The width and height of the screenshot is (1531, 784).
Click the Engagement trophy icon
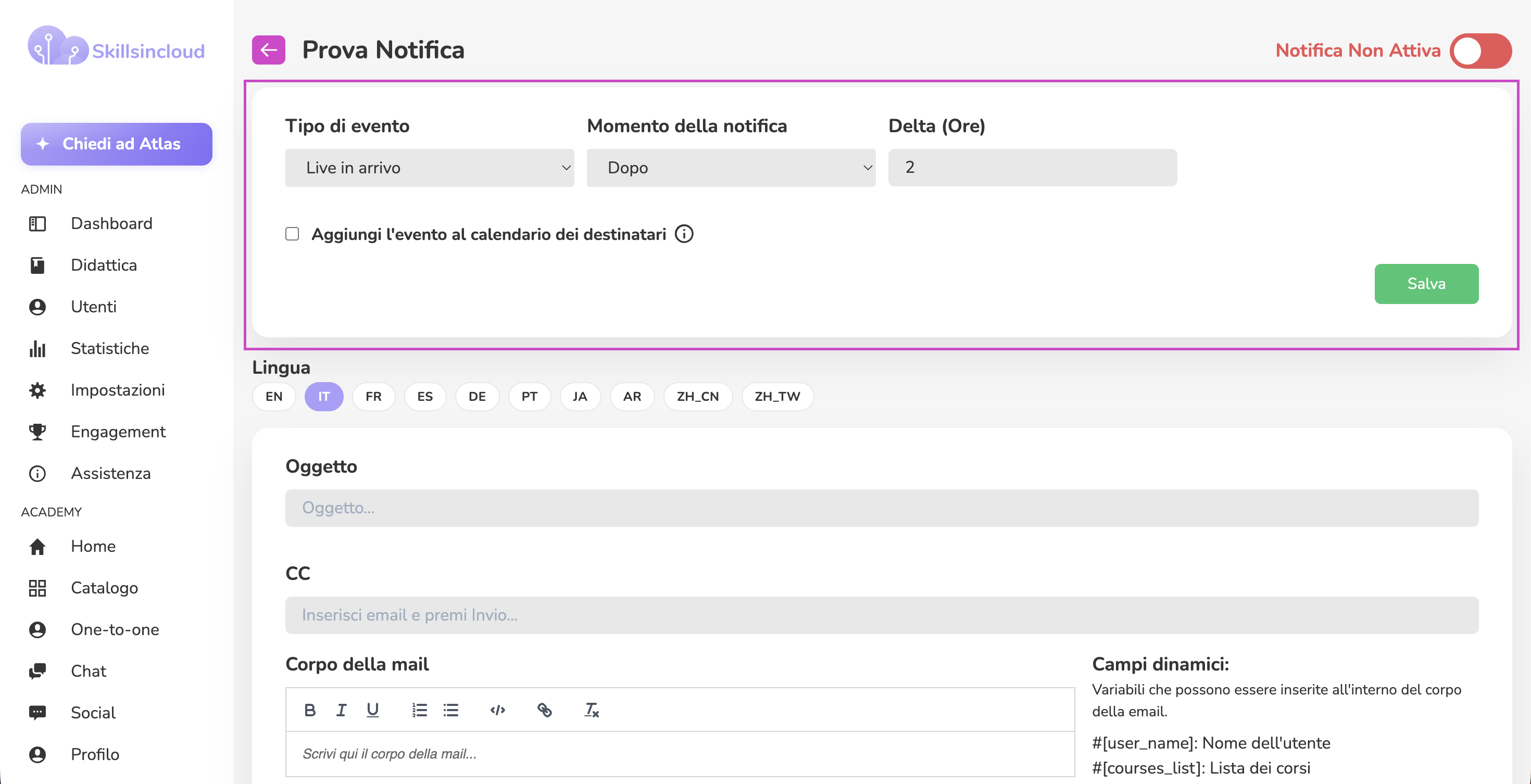37,431
